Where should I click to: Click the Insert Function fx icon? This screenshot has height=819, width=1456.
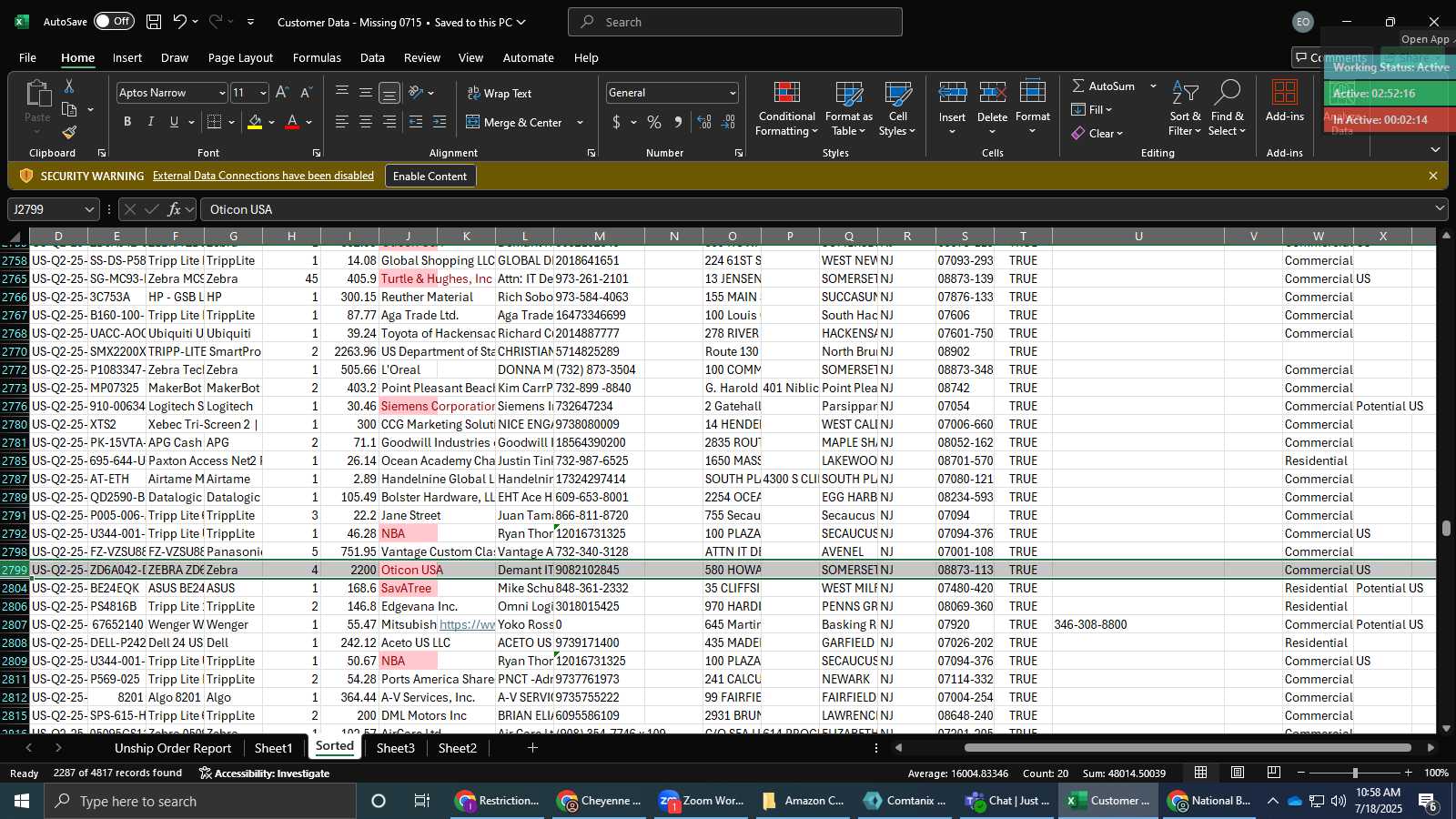click(x=174, y=209)
